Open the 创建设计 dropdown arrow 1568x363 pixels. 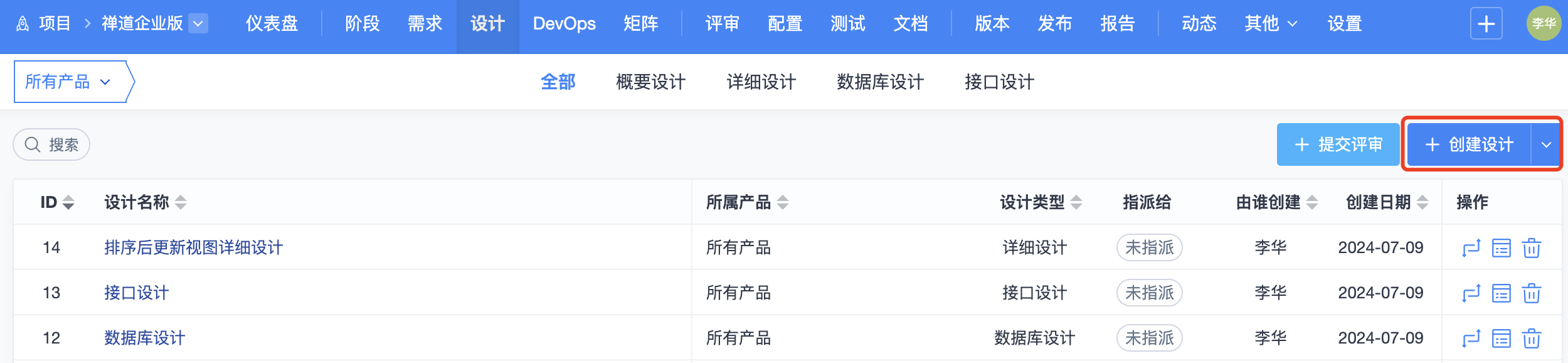pyautogui.click(x=1546, y=145)
